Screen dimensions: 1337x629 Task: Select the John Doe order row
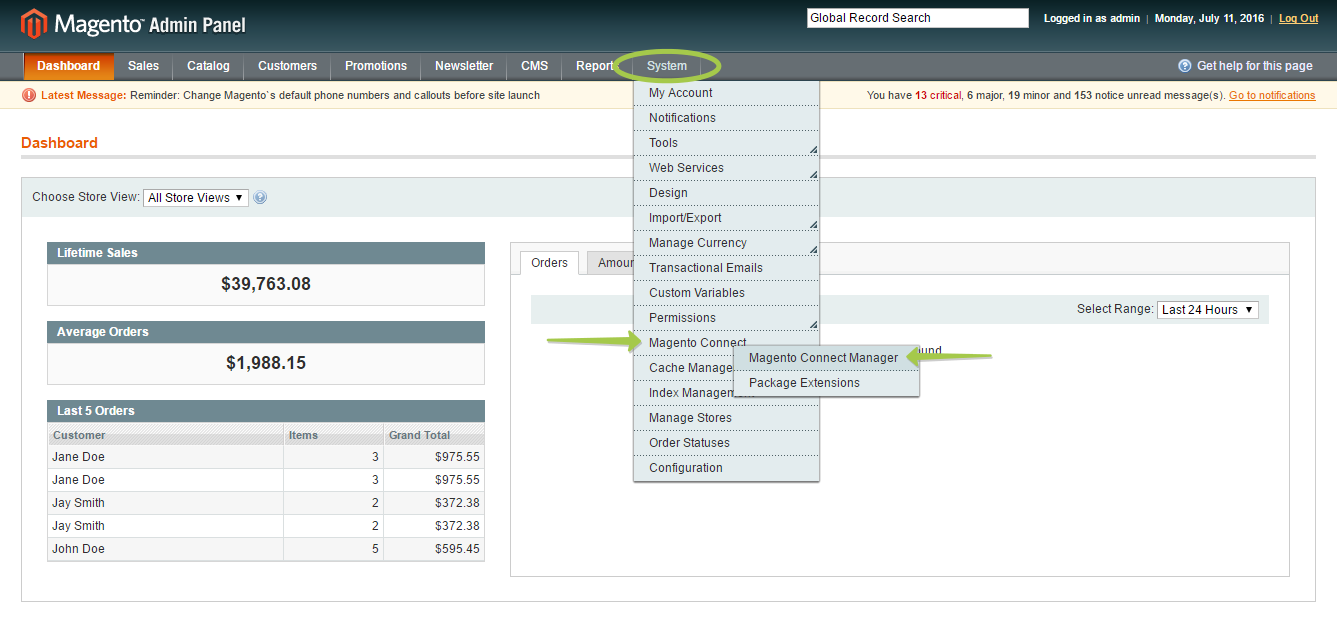tap(266, 549)
